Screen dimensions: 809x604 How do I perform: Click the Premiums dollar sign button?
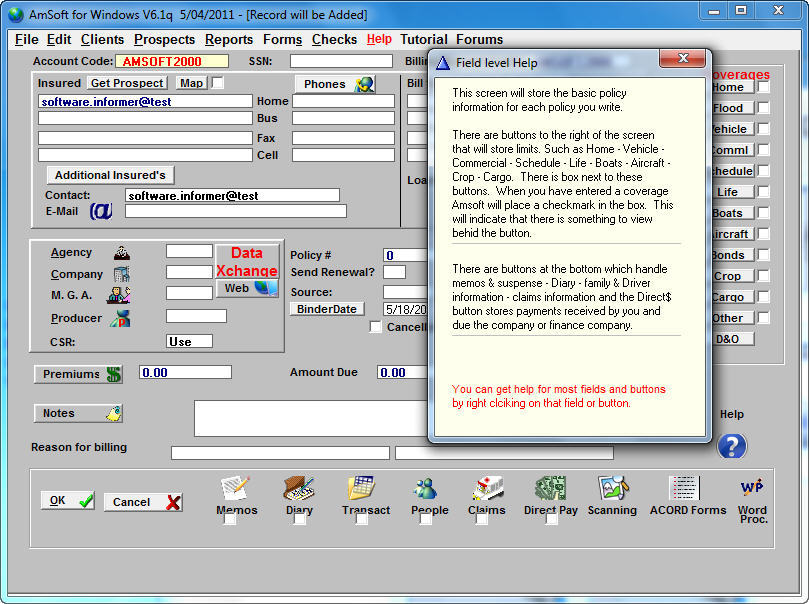78,374
